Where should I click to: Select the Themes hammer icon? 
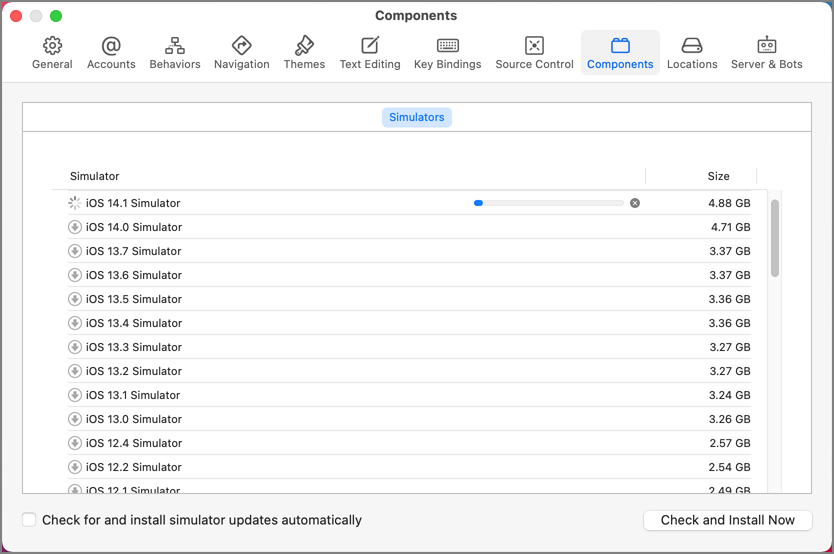304,46
